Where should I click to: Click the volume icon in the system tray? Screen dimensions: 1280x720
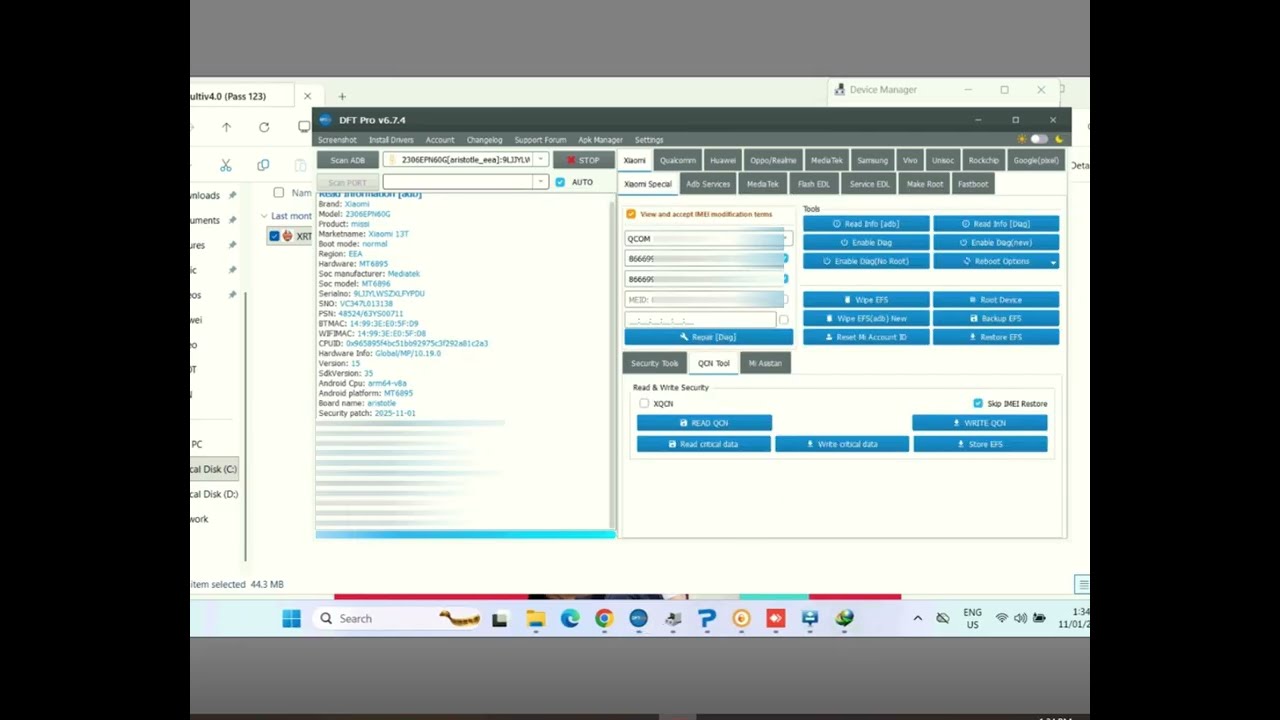[1020, 618]
